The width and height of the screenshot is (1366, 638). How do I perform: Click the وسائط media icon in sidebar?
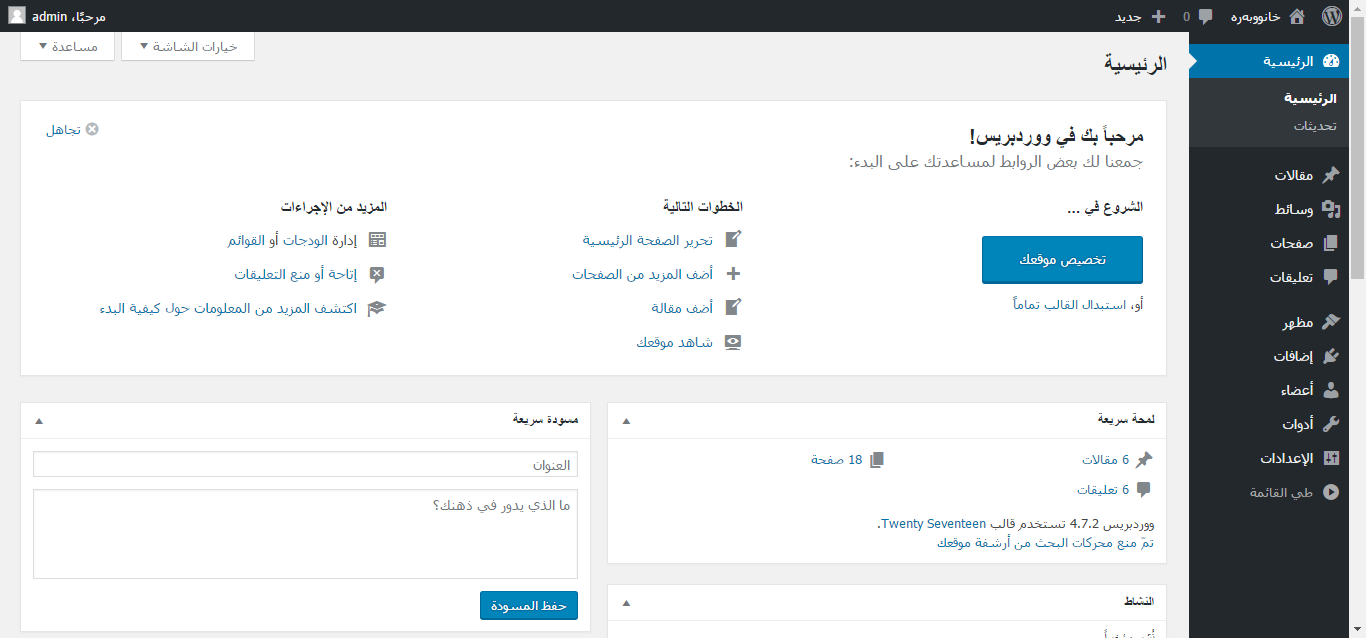pyautogui.click(x=1330, y=209)
